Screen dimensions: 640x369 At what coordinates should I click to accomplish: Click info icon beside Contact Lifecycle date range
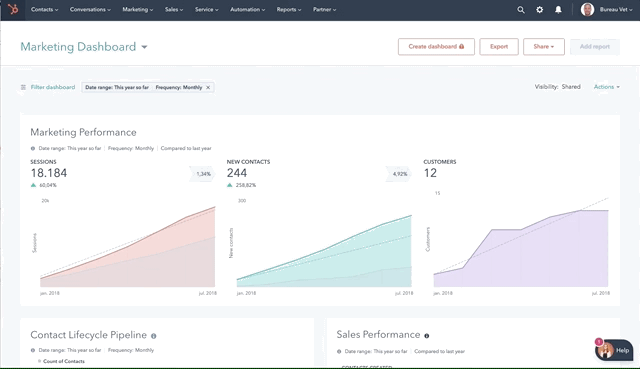33,350
